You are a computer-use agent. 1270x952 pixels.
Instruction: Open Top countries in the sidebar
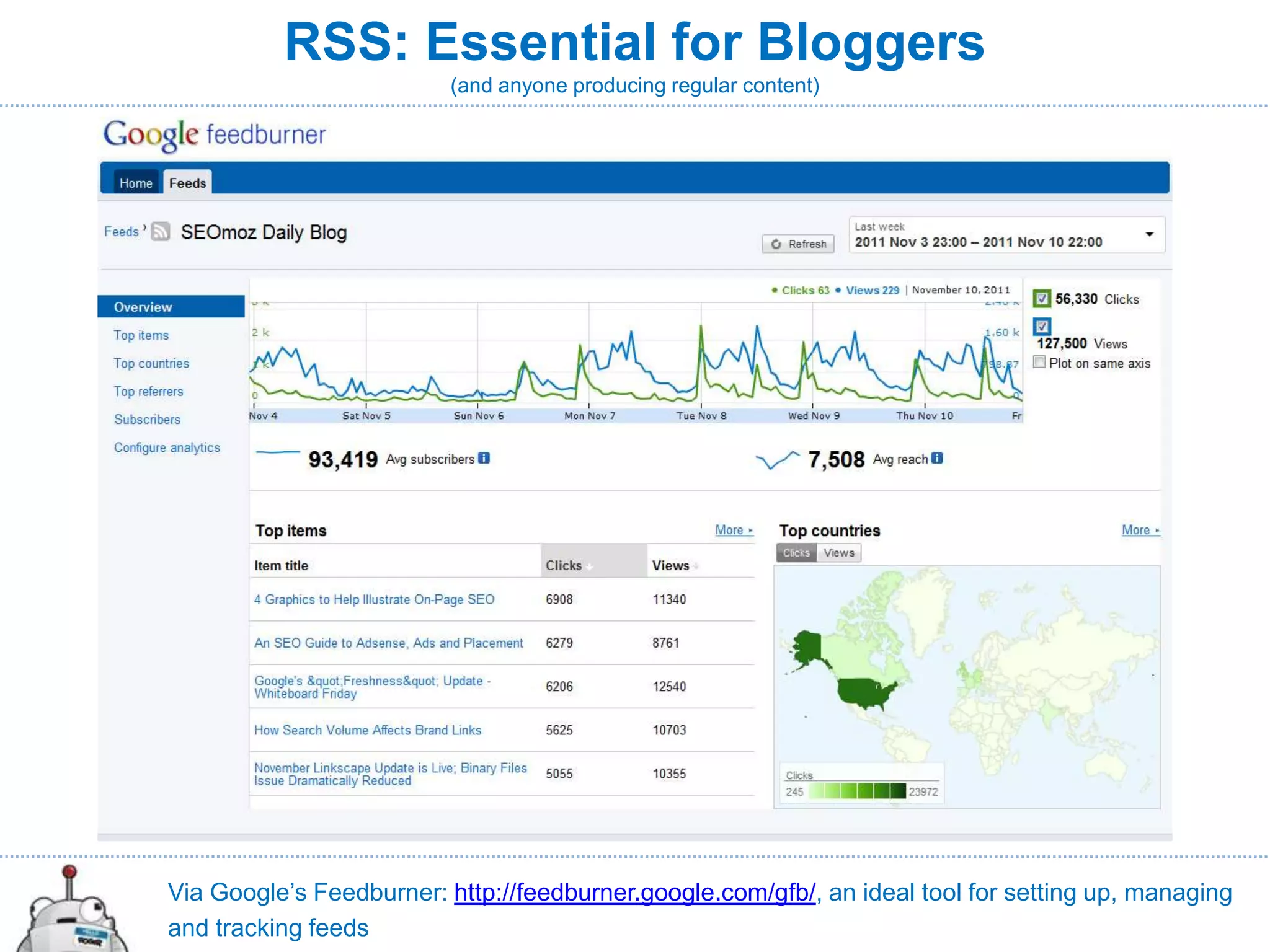click(x=151, y=363)
